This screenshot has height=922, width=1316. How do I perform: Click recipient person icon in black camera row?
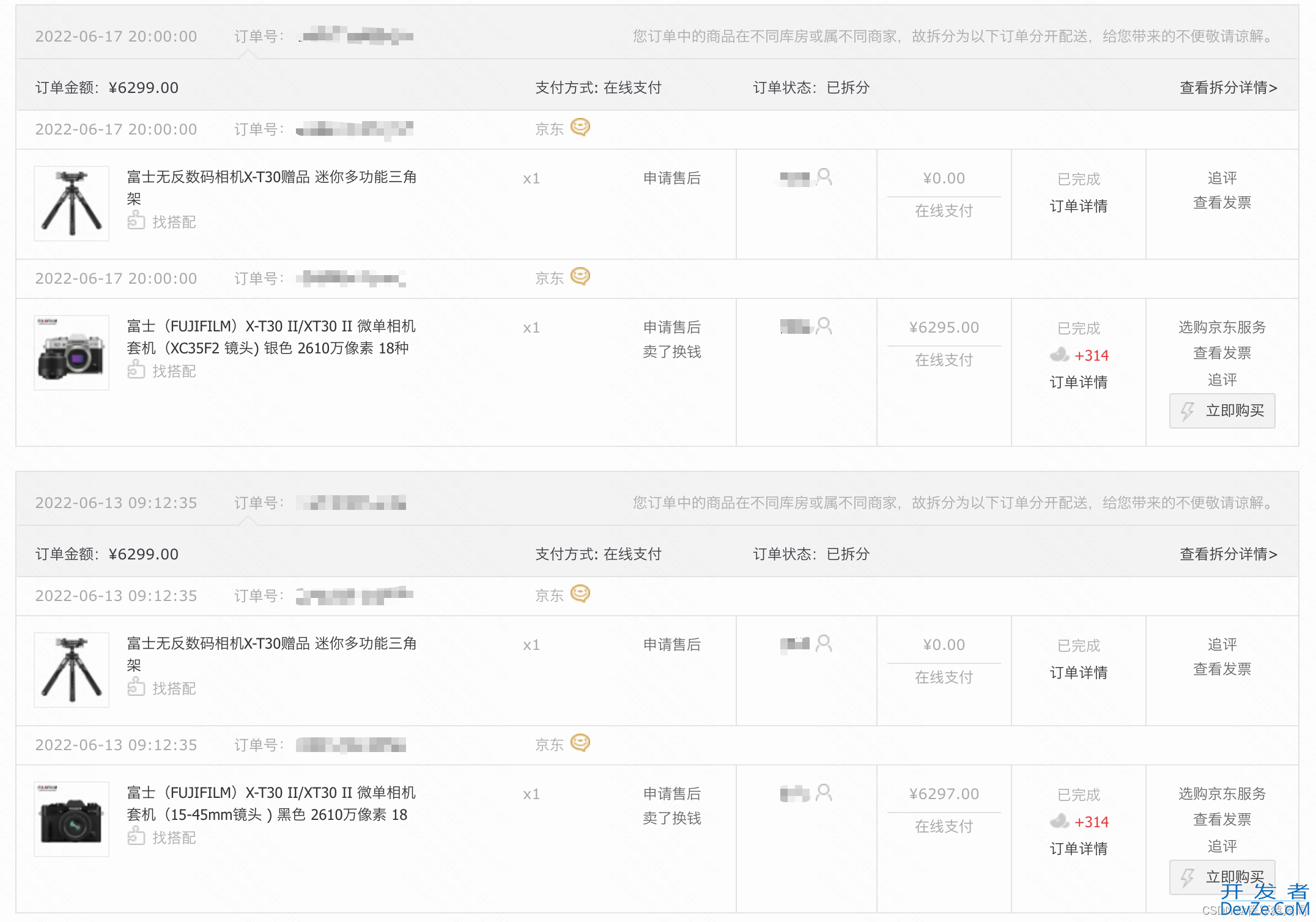[824, 793]
